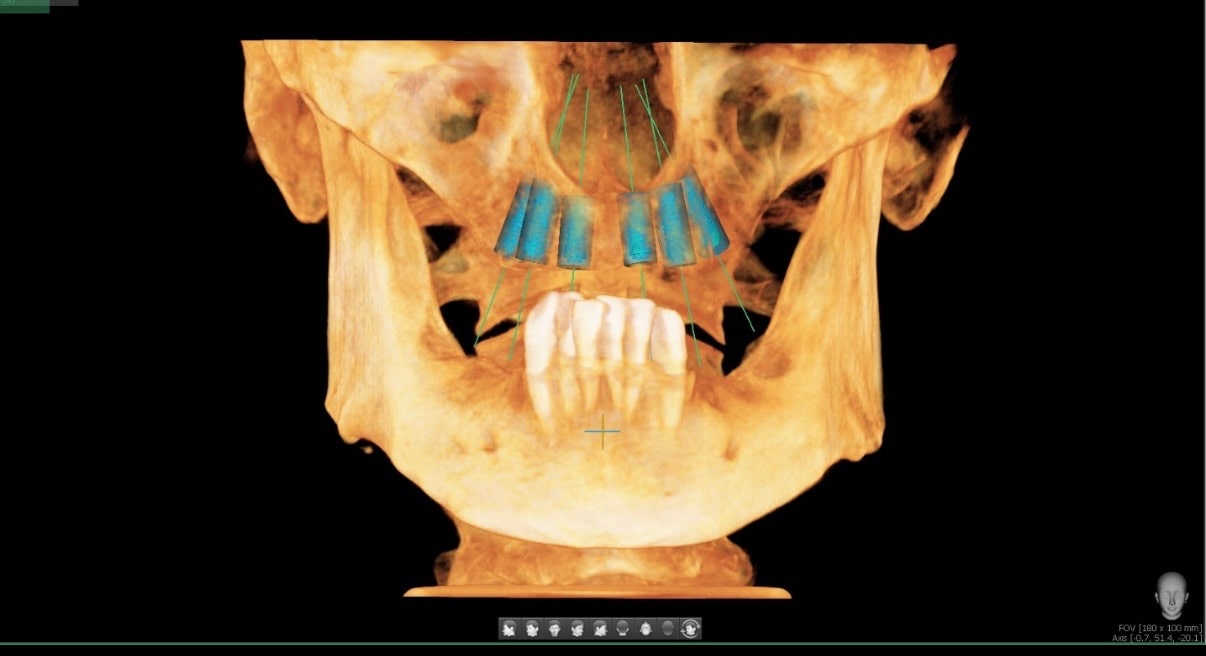Select the oblique head icon before back view
This screenshot has width=1206, height=656.
tap(600, 628)
